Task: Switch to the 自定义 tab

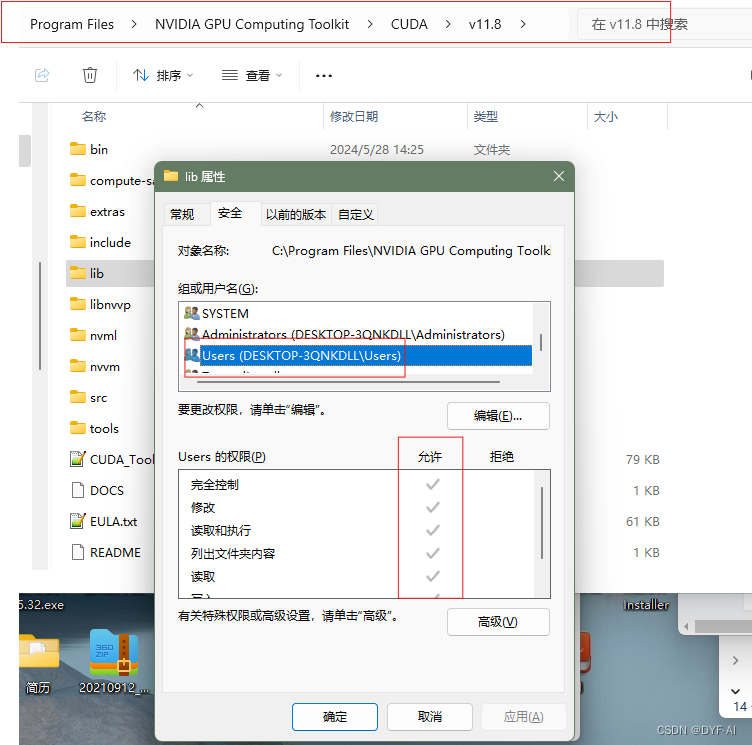Action: [x=355, y=214]
